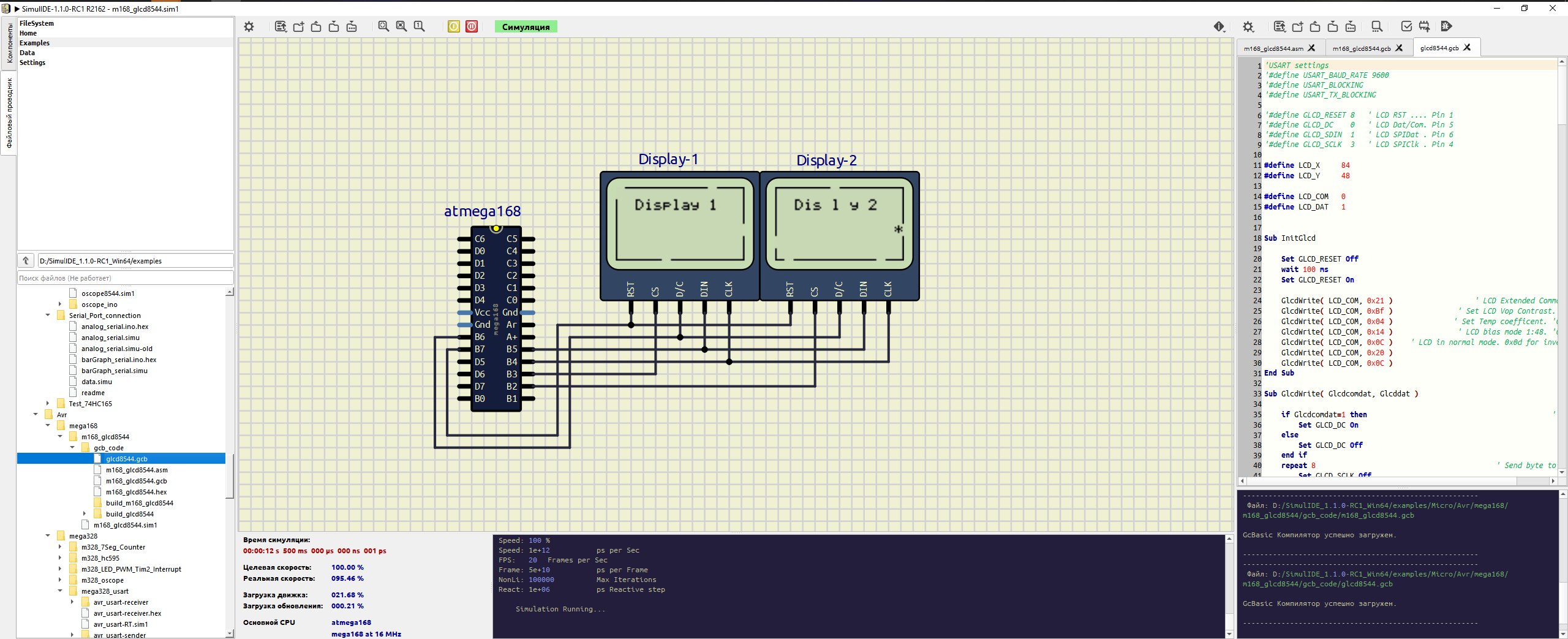Go up one directory with arrow button
The width and height of the screenshot is (1568, 639).
(x=26, y=260)
